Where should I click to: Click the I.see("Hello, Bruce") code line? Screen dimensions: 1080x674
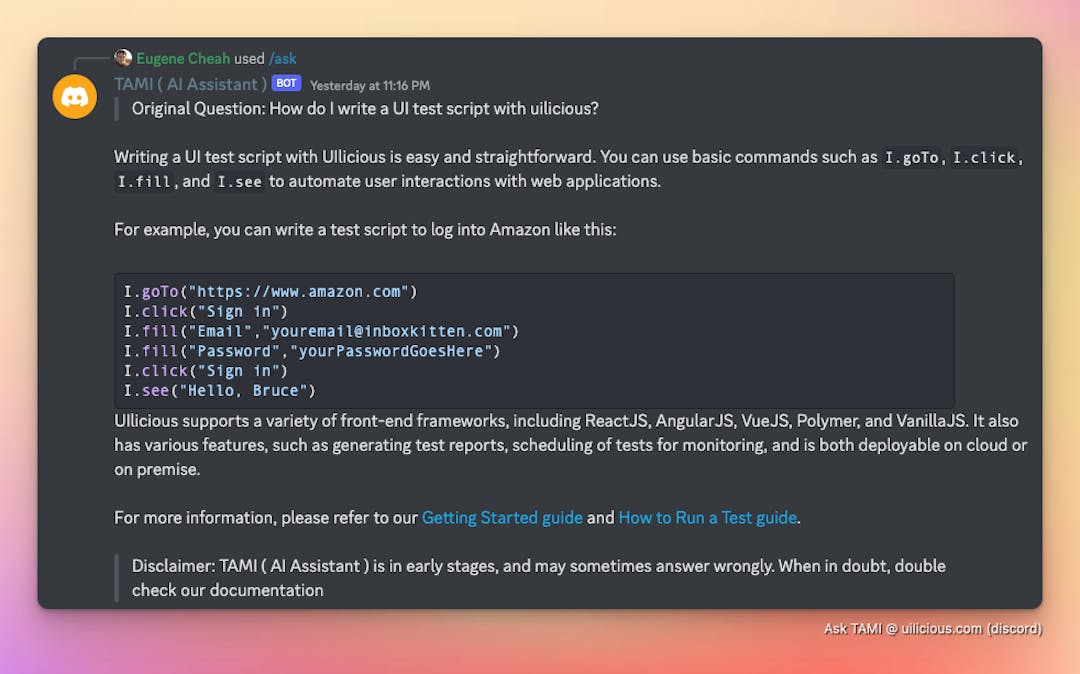pos(219,390)
